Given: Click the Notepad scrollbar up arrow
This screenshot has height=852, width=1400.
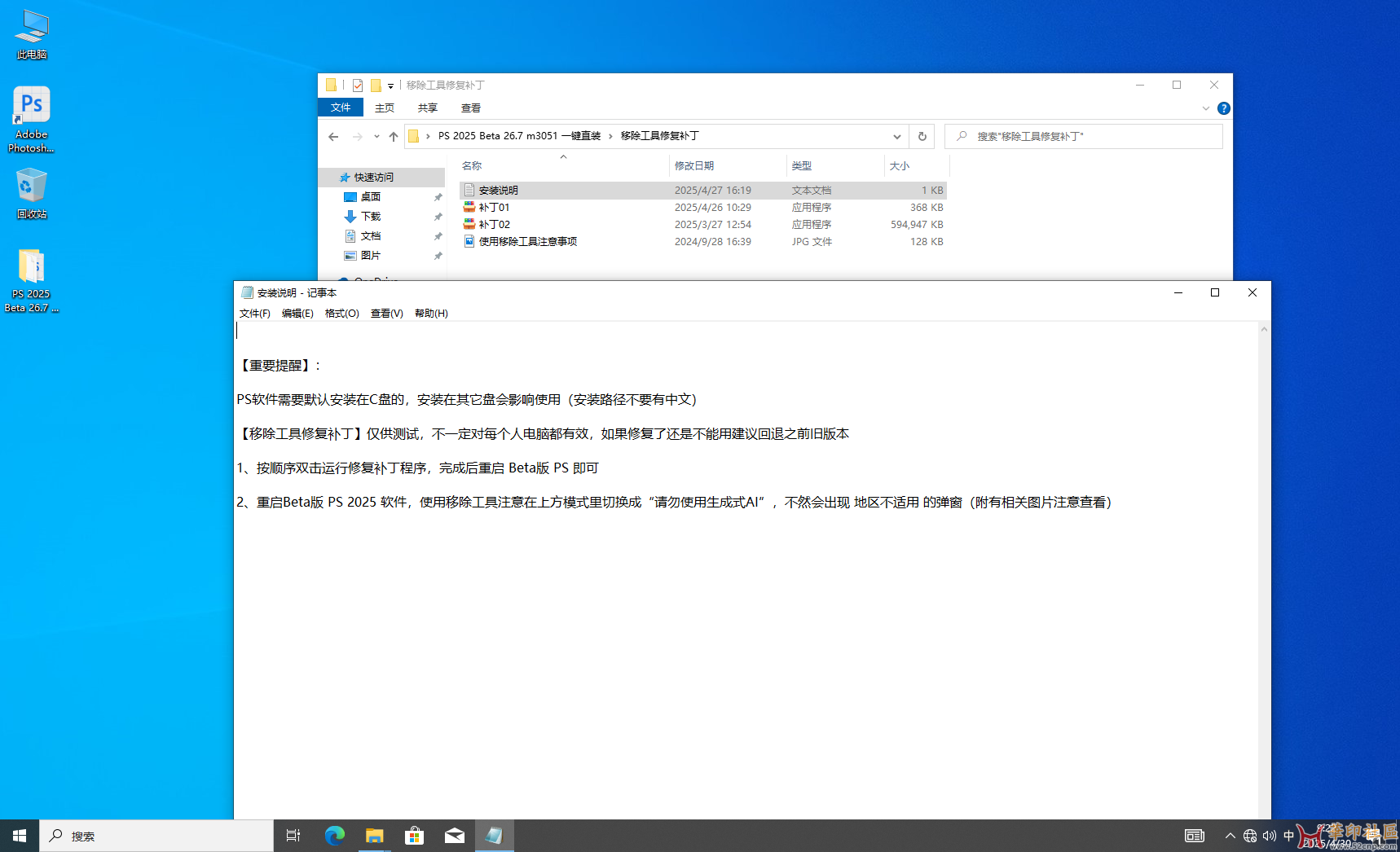Looking at the screenshot, I should 1264,329.
